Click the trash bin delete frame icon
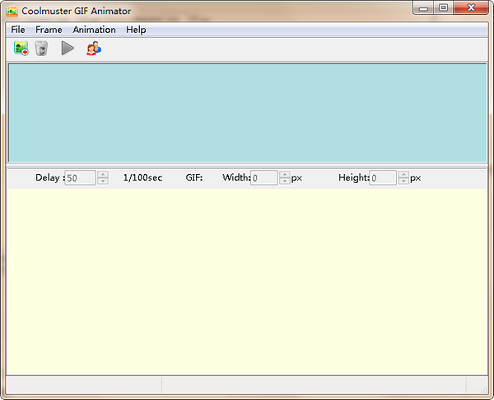494x400 pixels. point(41,49)
